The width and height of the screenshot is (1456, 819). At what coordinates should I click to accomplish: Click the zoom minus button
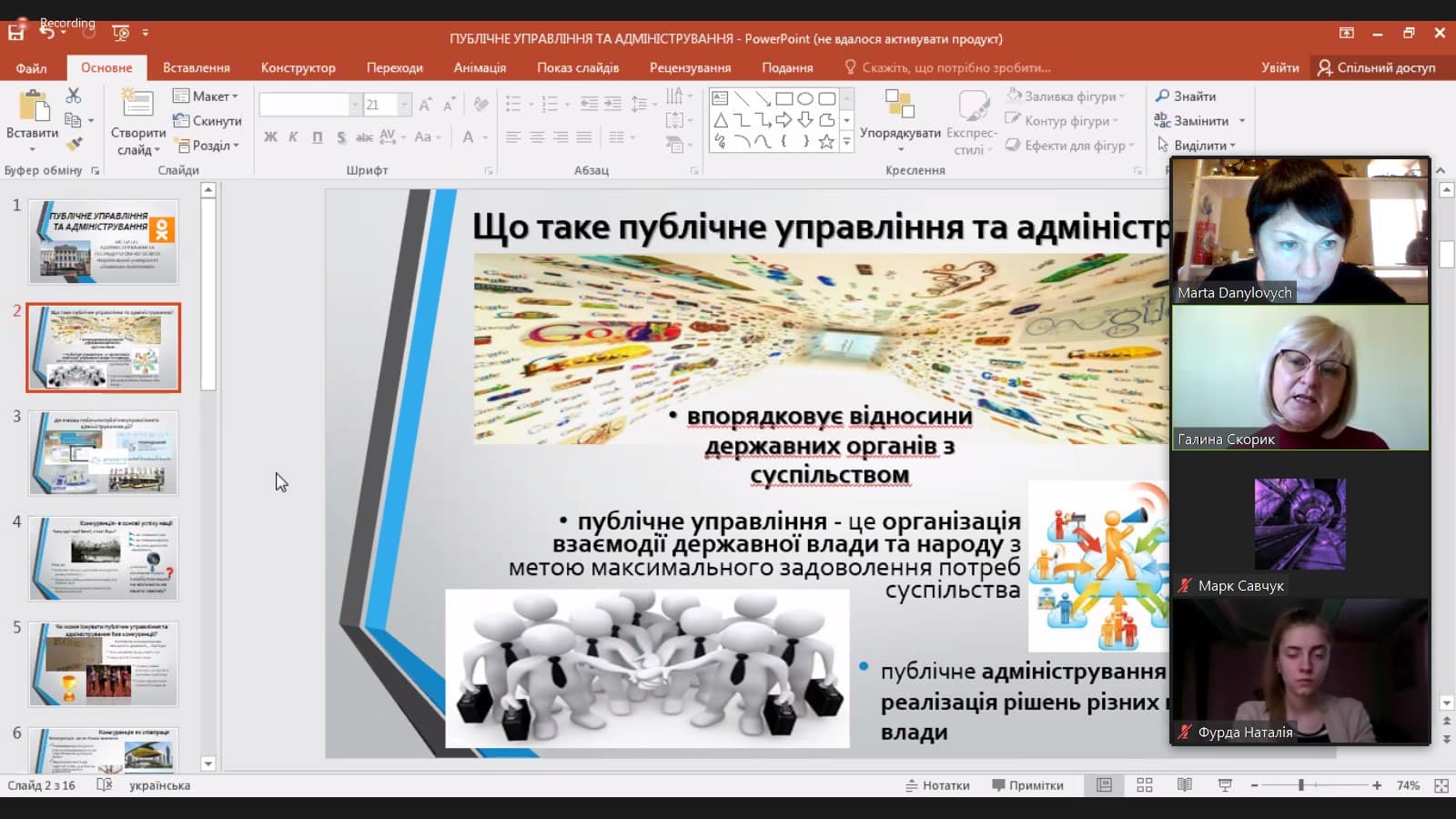[x=1254, y=785]
